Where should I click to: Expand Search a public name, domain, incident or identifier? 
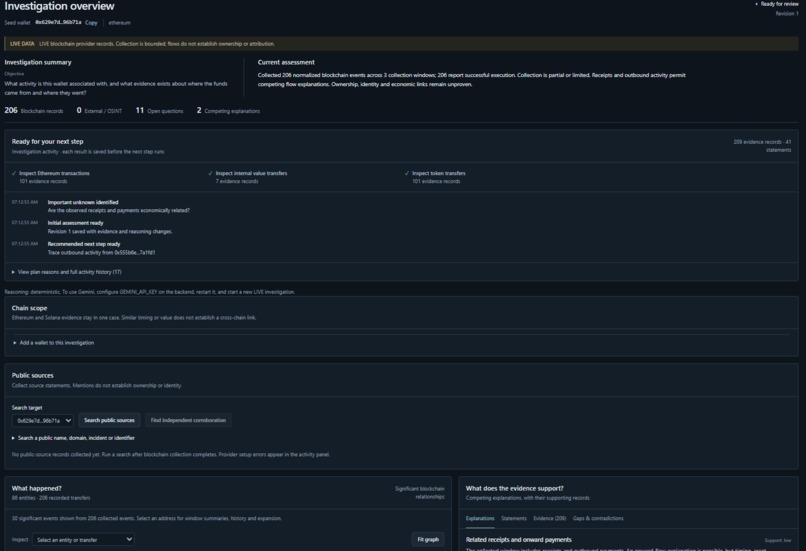pyautogui.click(x=74, y=438)
